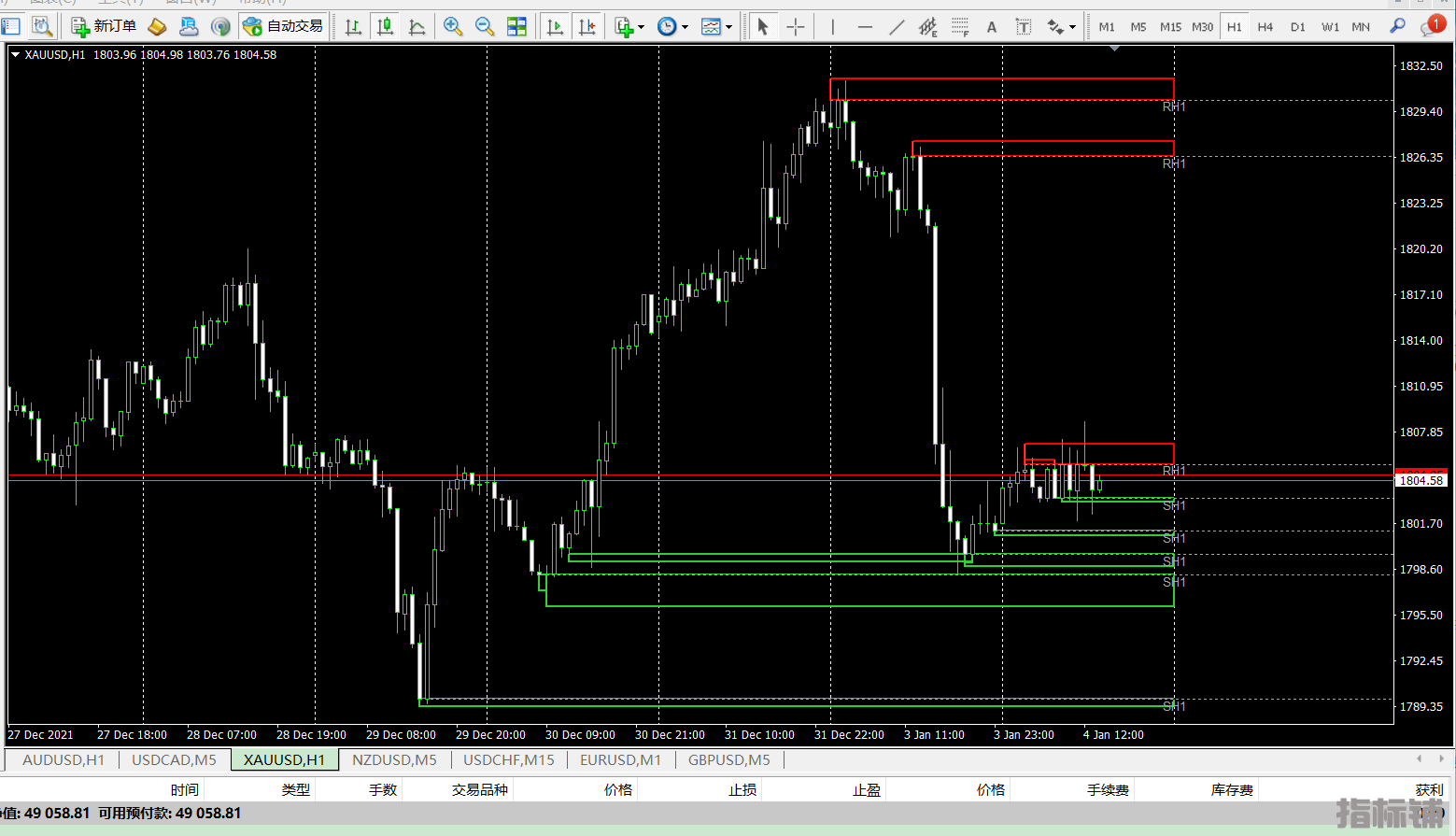Select the Equidistant Channel tool
Screen dimensions: 1456x836
coord(927,26)
